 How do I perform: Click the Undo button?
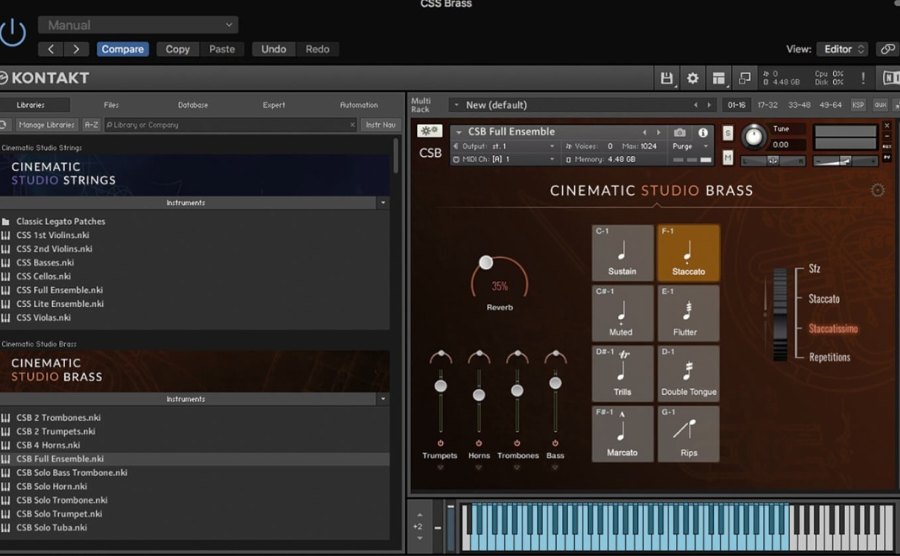273,49
